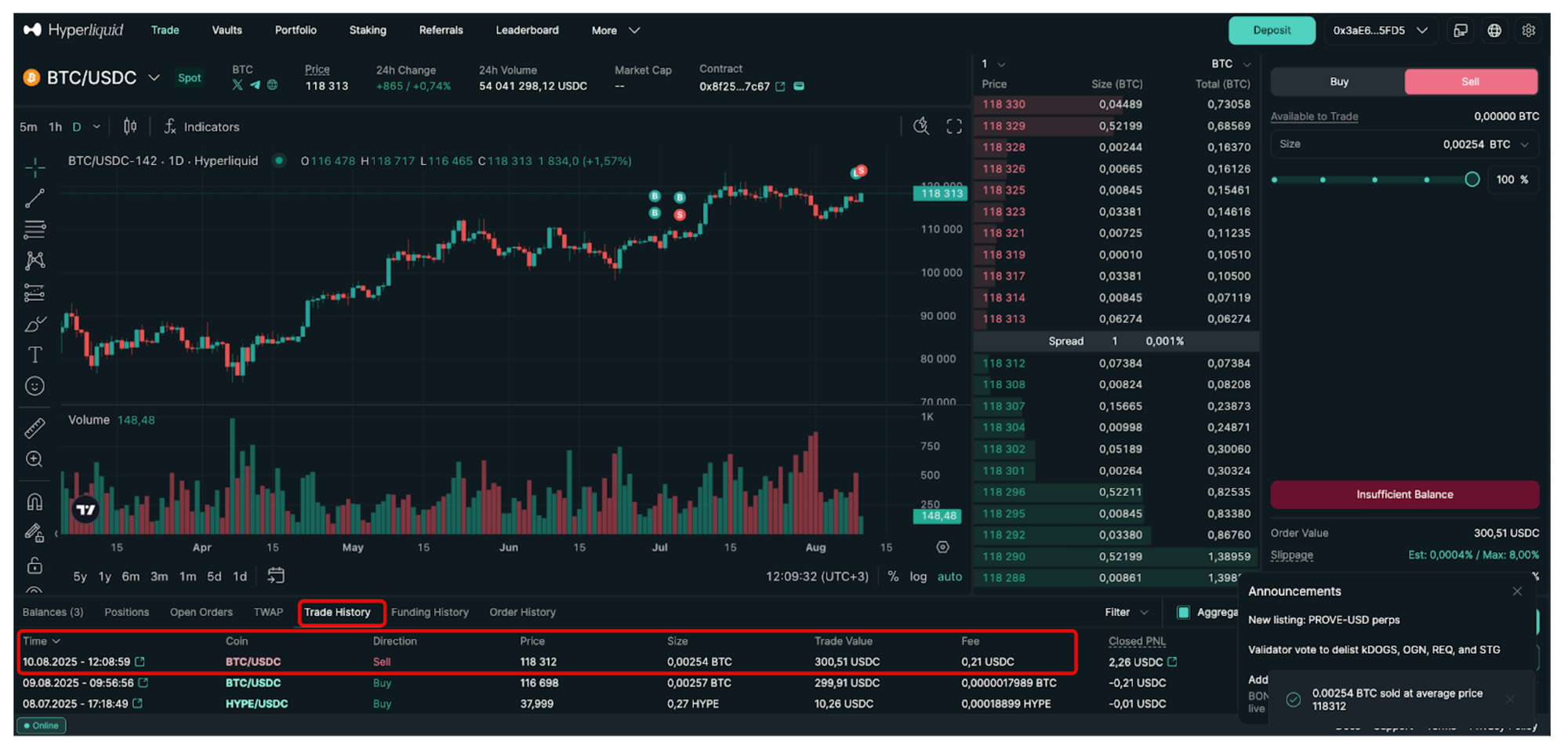This screenshot has width=1568, height=753.
Task: Choose the trend line drawing tool
Action: click(x=34, y=198)
